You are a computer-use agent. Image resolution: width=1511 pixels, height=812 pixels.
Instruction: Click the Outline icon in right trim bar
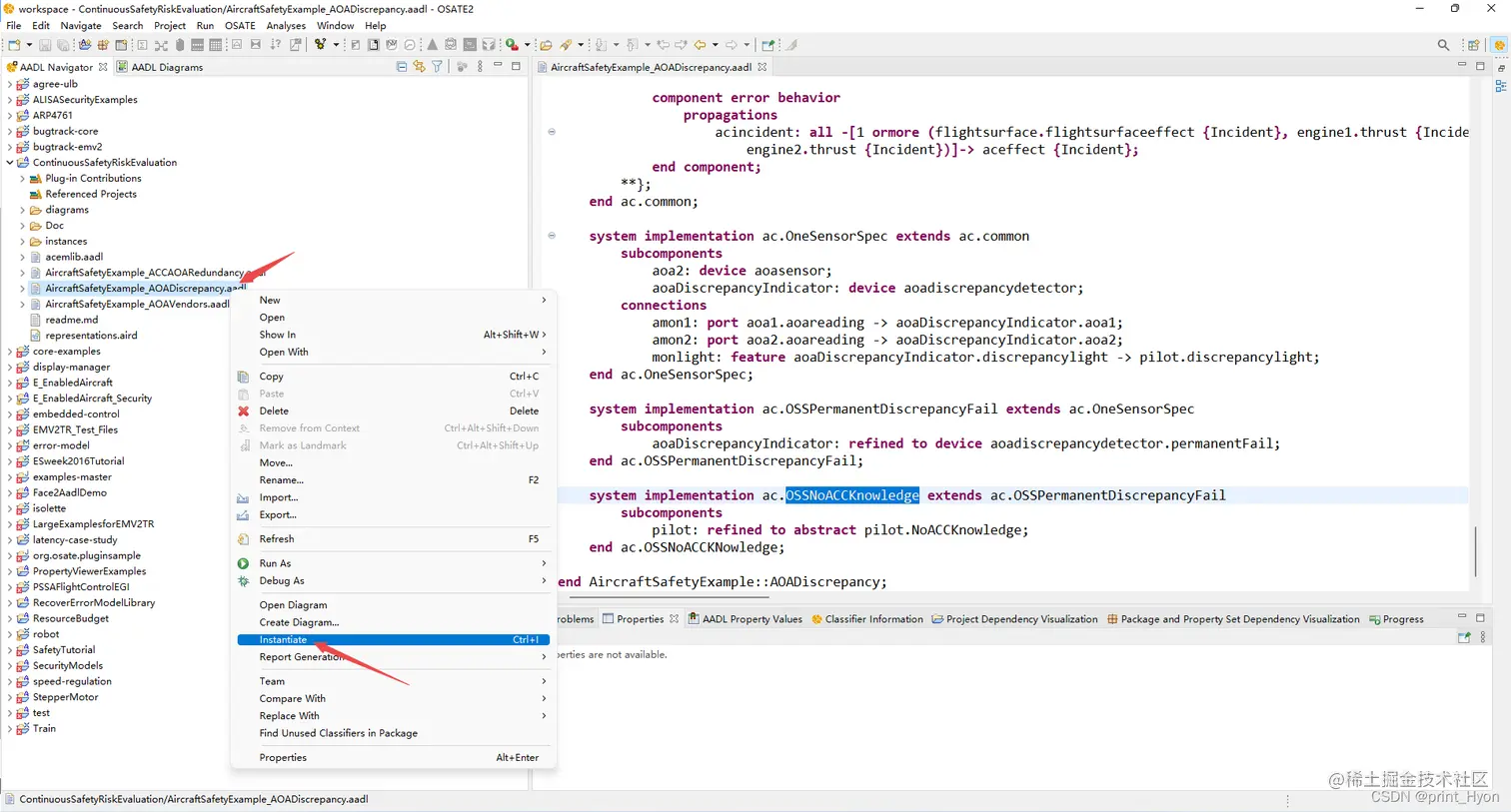1500,87
